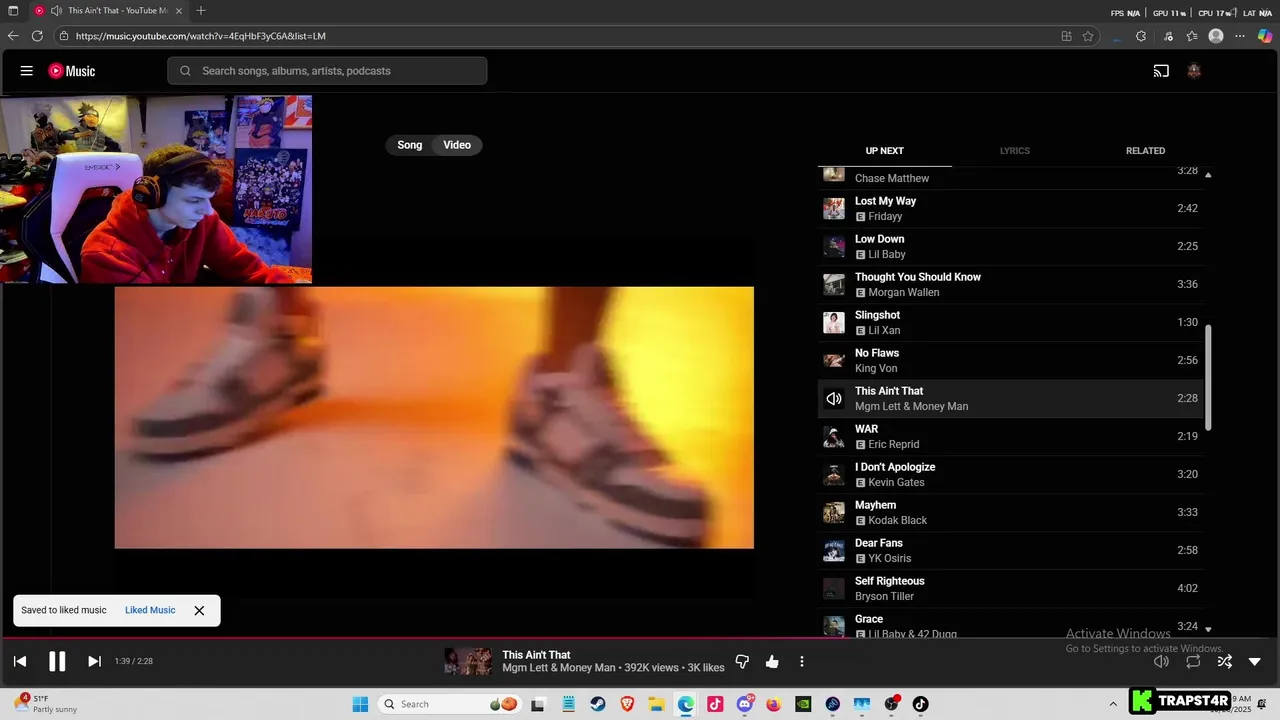Open King Von artist link
The height and width of the screenshot is (720, 1280).
(876, 368)
